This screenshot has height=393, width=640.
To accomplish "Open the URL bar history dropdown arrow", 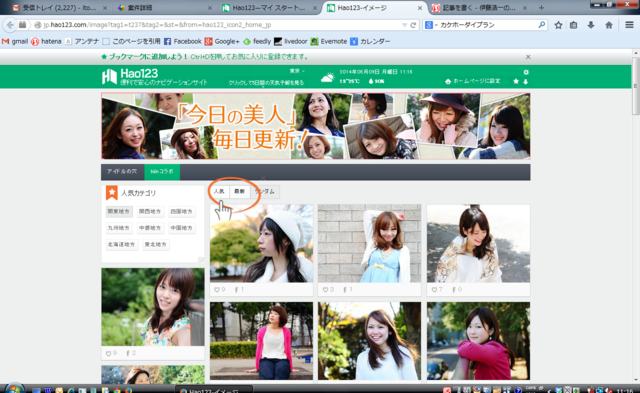I will coord(404,25).
